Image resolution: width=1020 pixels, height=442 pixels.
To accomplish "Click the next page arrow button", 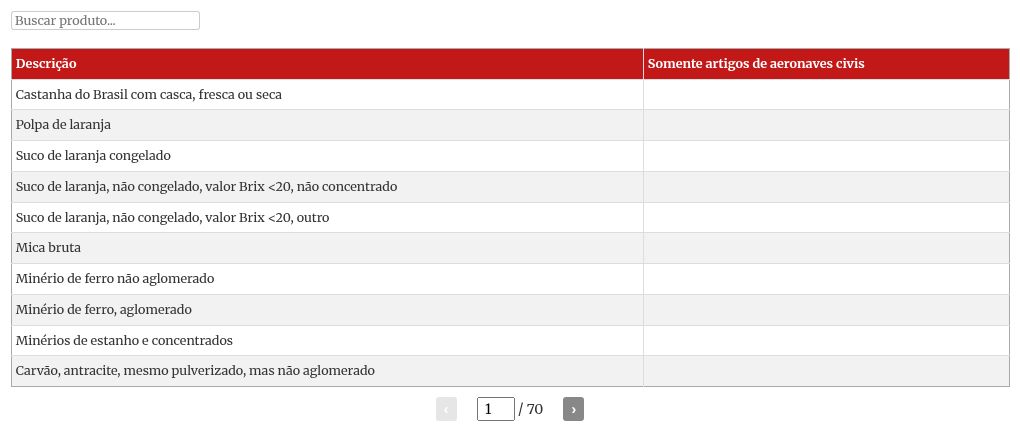I will [x=573, y=409].
